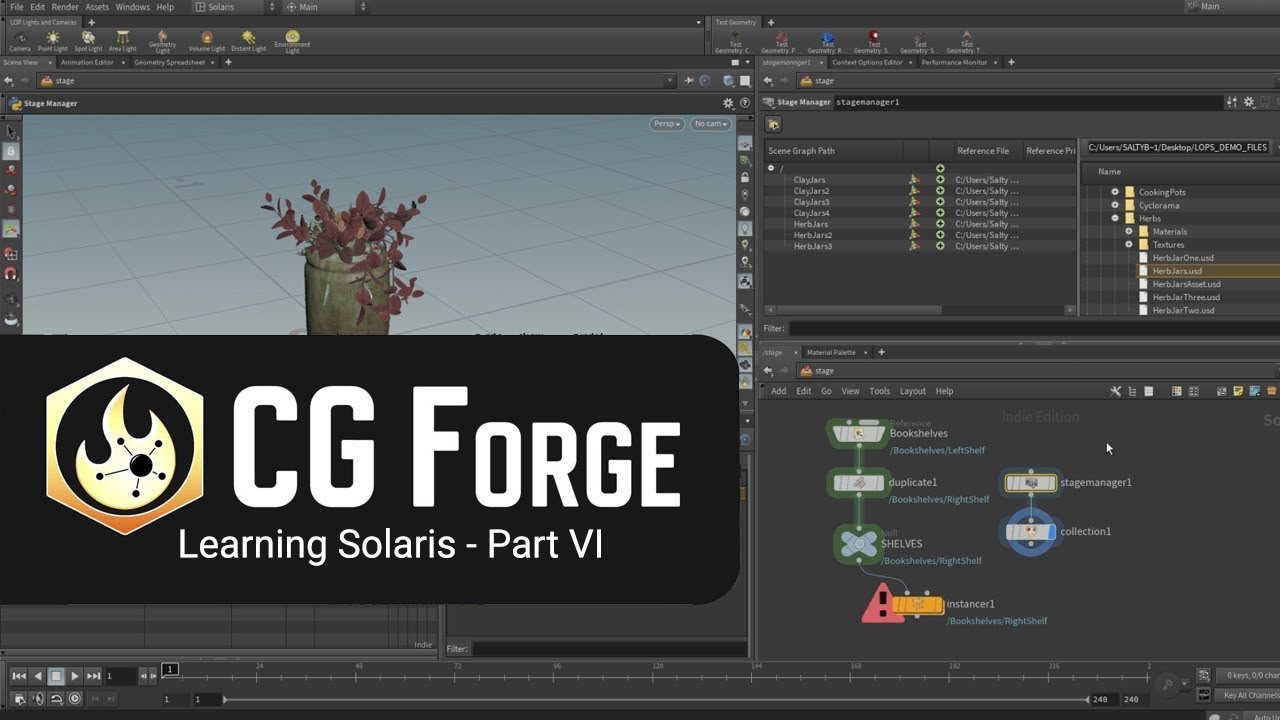Jump to first frame
Image resolution: width=1280 pixels, height=720 pixels.
click(19, 676)
